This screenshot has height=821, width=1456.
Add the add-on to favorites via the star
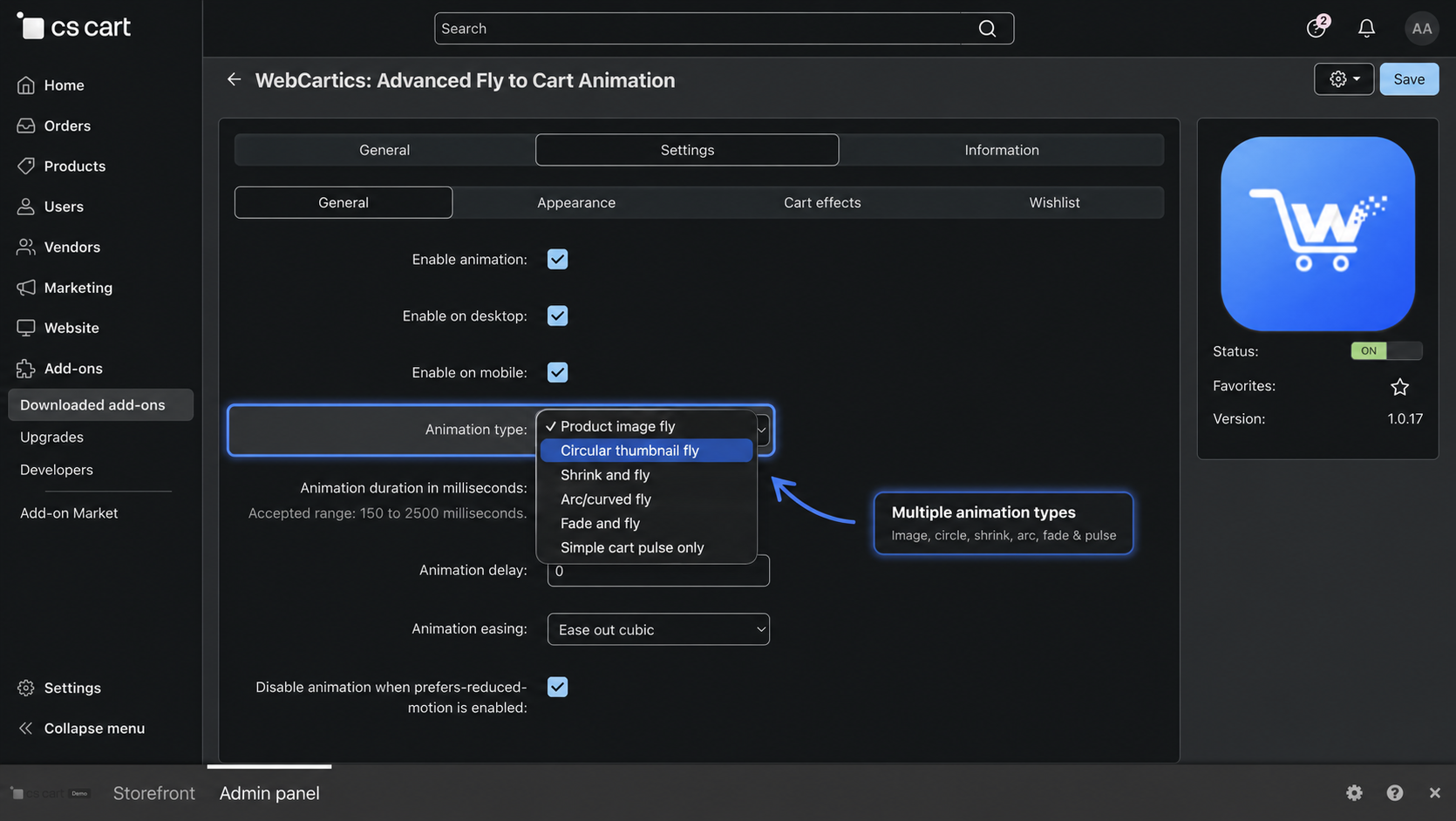(1399, 386)
